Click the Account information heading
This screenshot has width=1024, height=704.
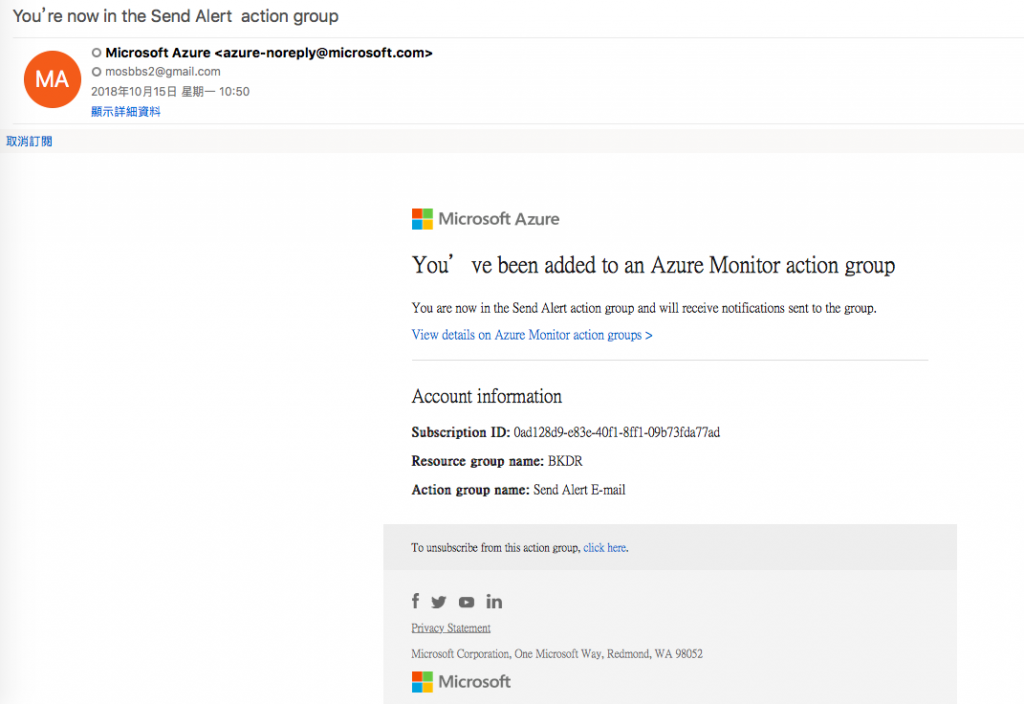pos(487,396)
